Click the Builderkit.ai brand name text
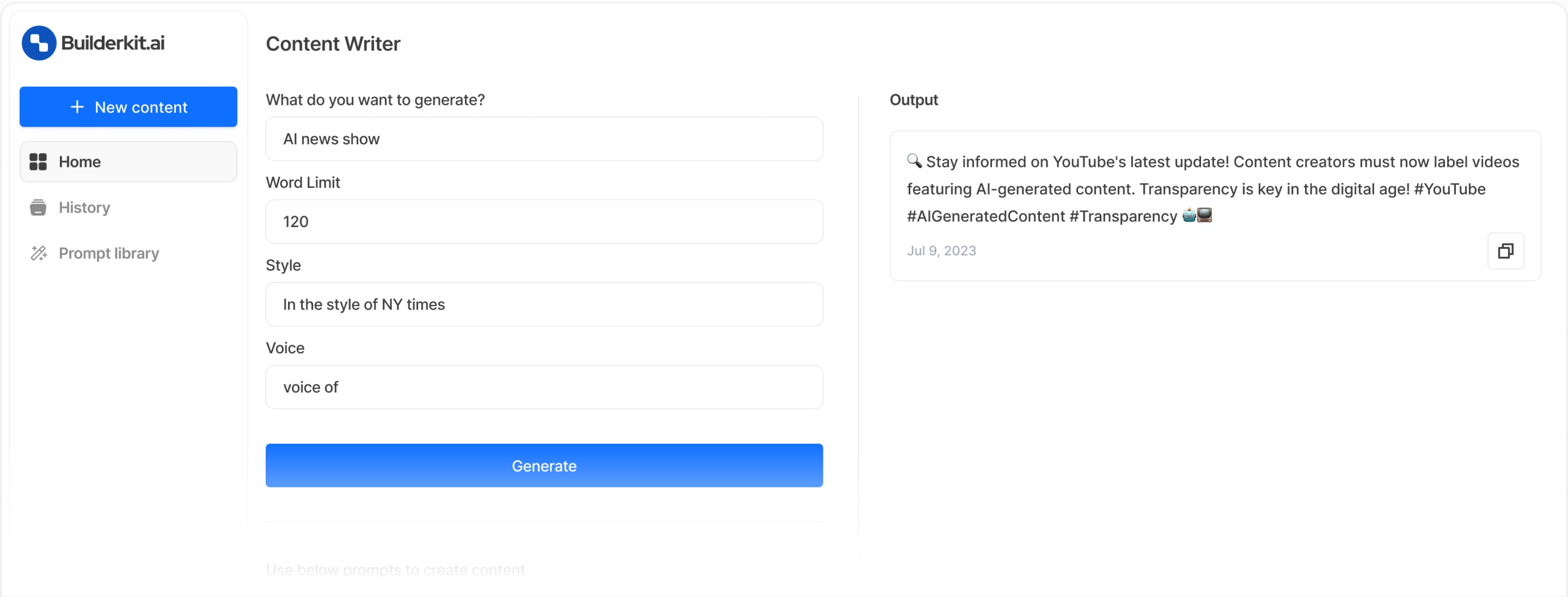This screenshot has width=1568, height=597. pyautogui.click(x=113, y=43)
